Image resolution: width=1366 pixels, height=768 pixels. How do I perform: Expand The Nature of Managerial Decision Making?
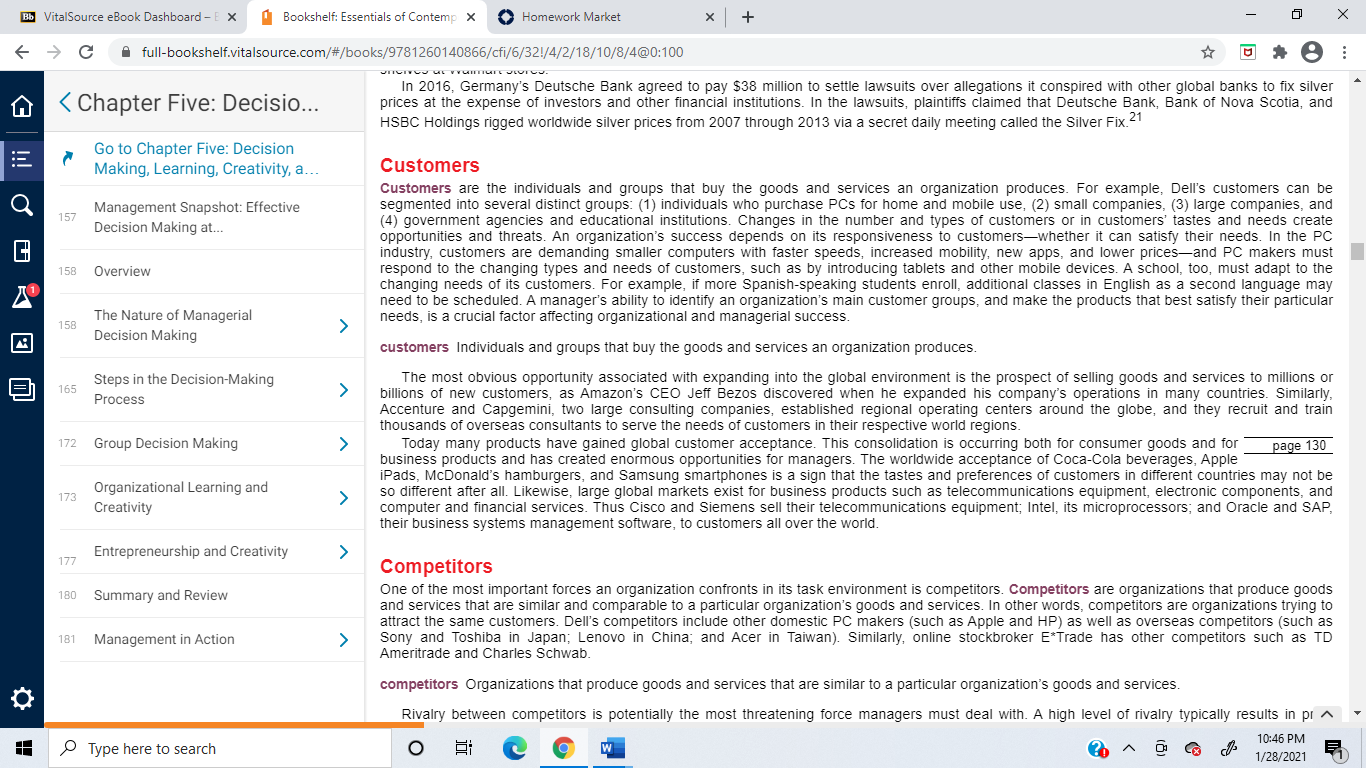(343, 326)
